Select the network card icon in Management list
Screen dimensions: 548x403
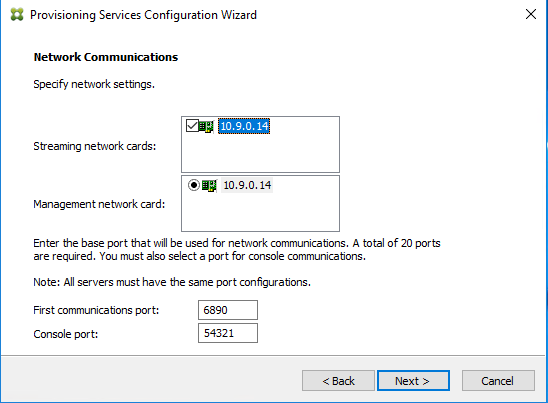coord(209,185)
